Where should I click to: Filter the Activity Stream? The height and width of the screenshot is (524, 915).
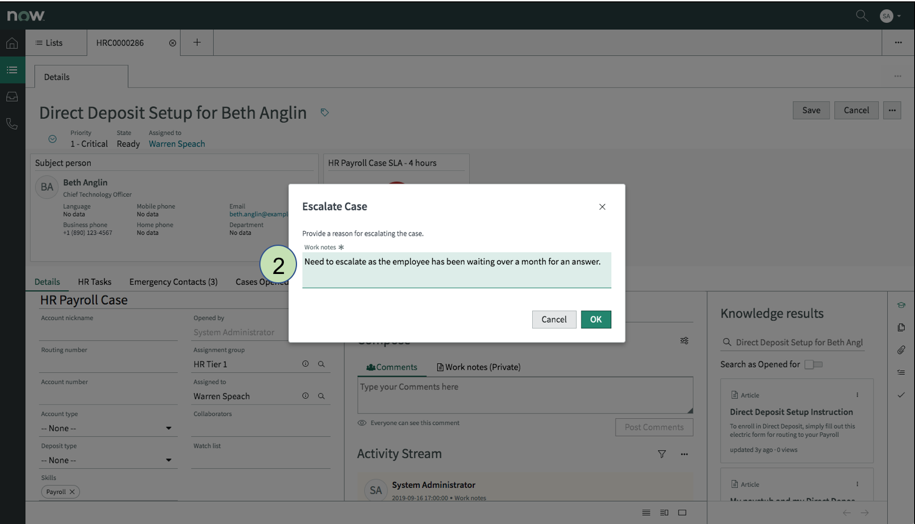coord(662,454)
